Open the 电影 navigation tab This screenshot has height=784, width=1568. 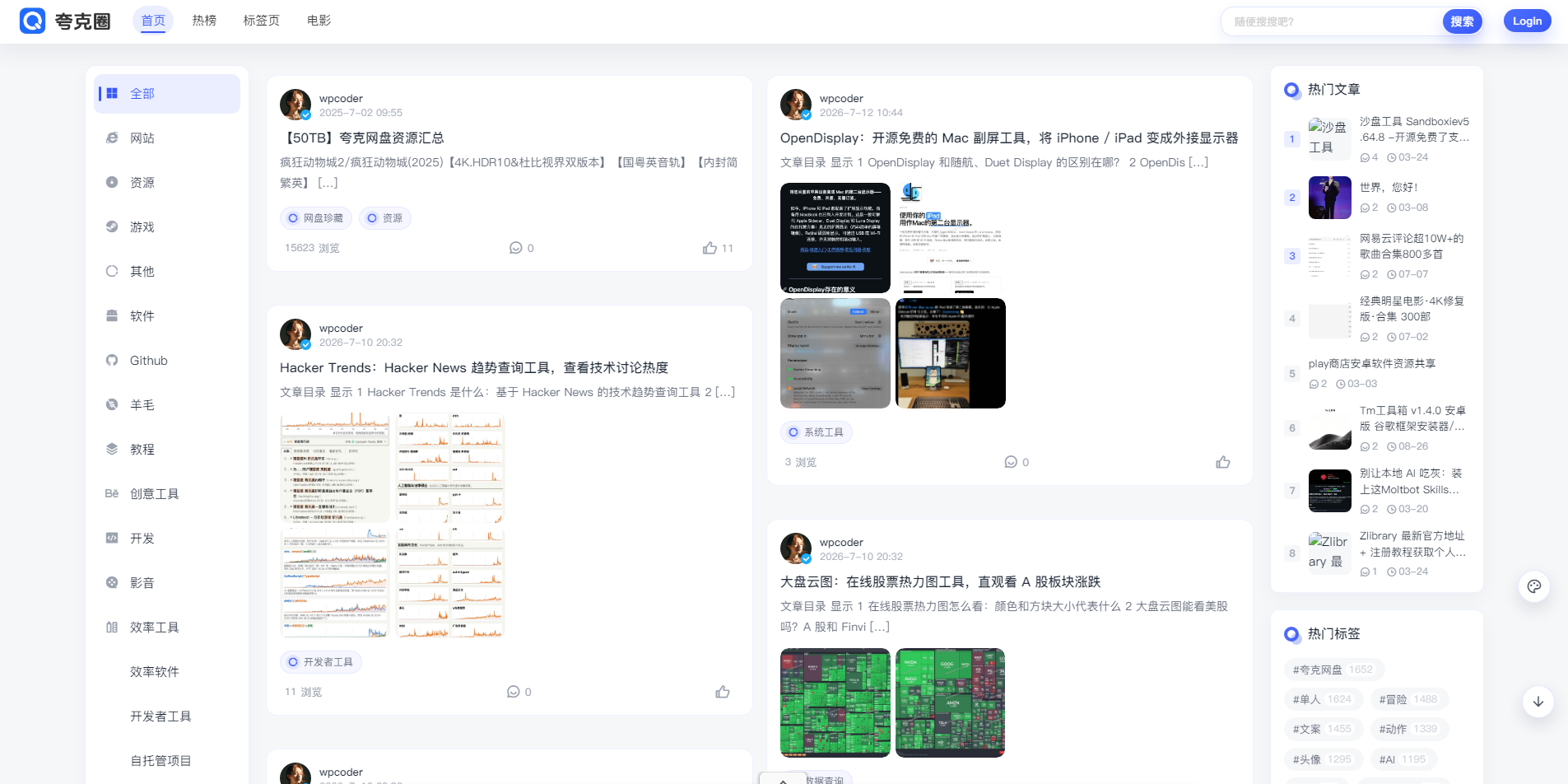319,21
